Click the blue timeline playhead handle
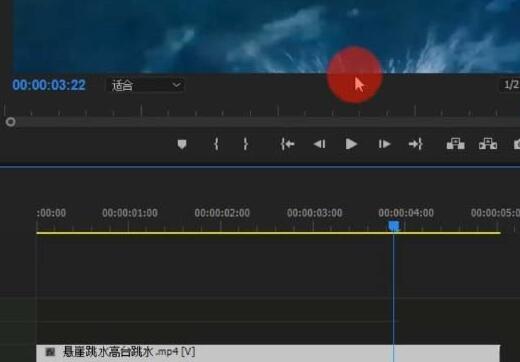Viewport: 520px width, 362px height. pyautogui.click(x=394, y=226)
